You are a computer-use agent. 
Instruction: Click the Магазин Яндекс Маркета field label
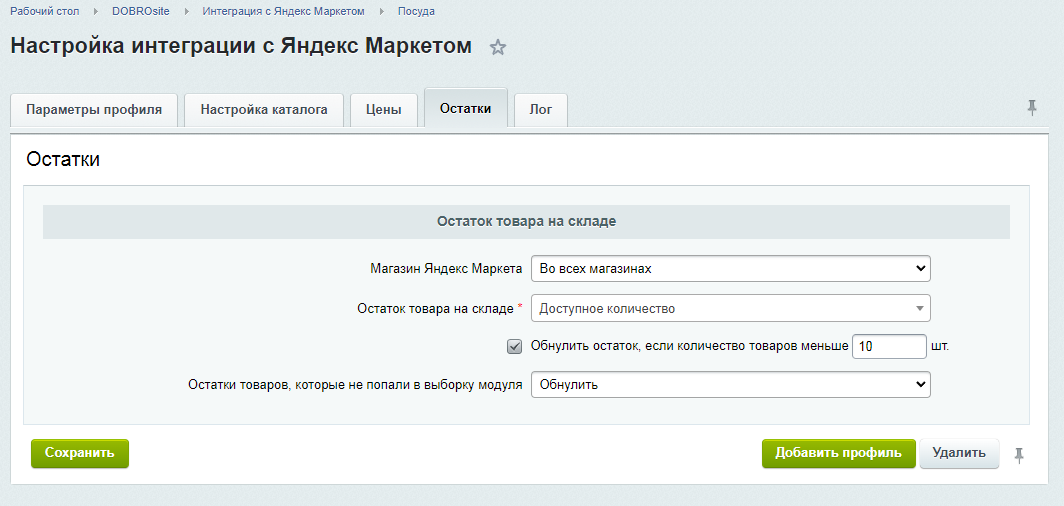click(x=446, y=269)
